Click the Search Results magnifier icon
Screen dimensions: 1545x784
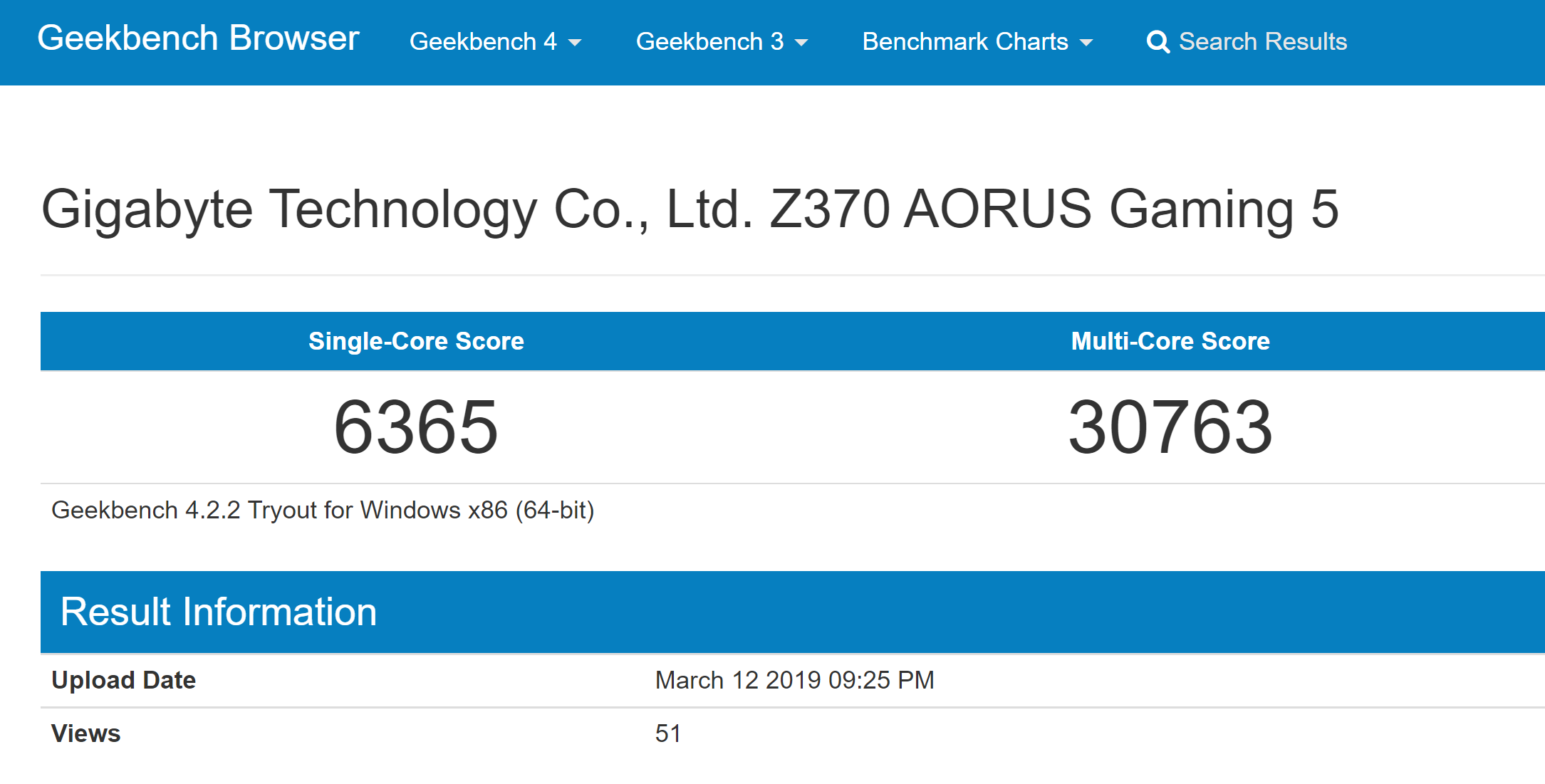point(1158,42)
